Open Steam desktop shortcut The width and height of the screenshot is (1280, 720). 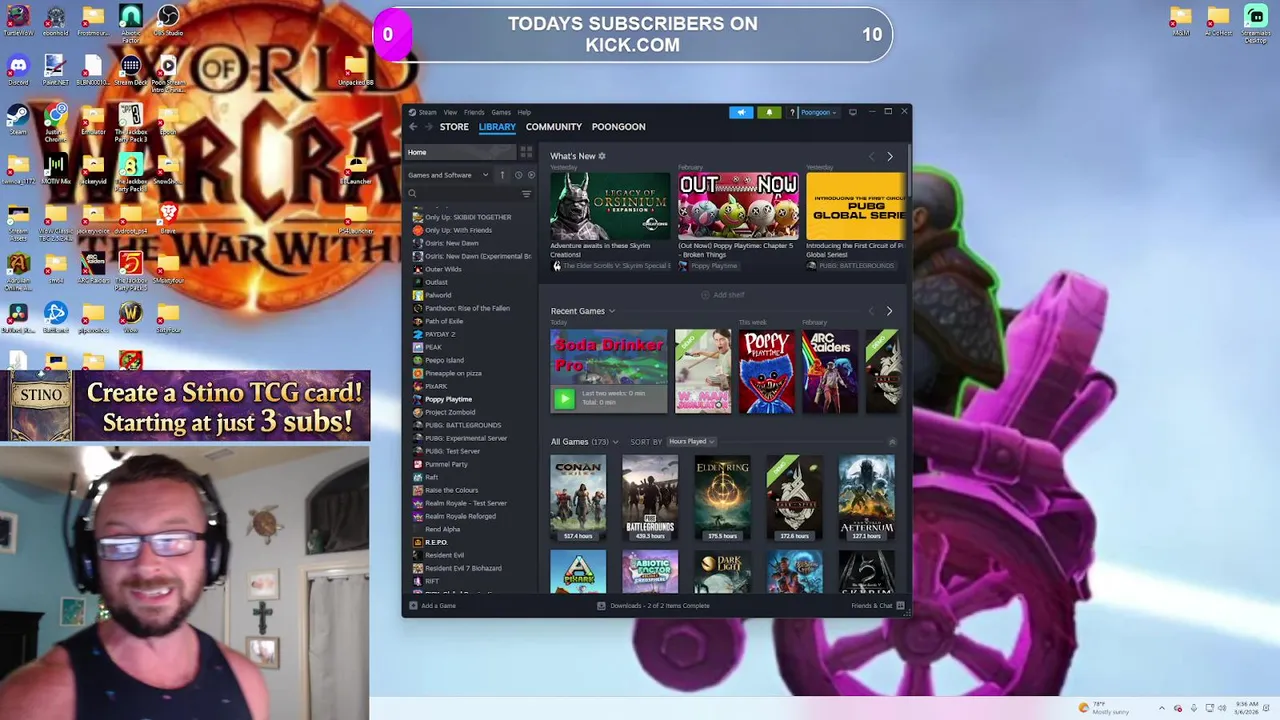click(18, 119)
